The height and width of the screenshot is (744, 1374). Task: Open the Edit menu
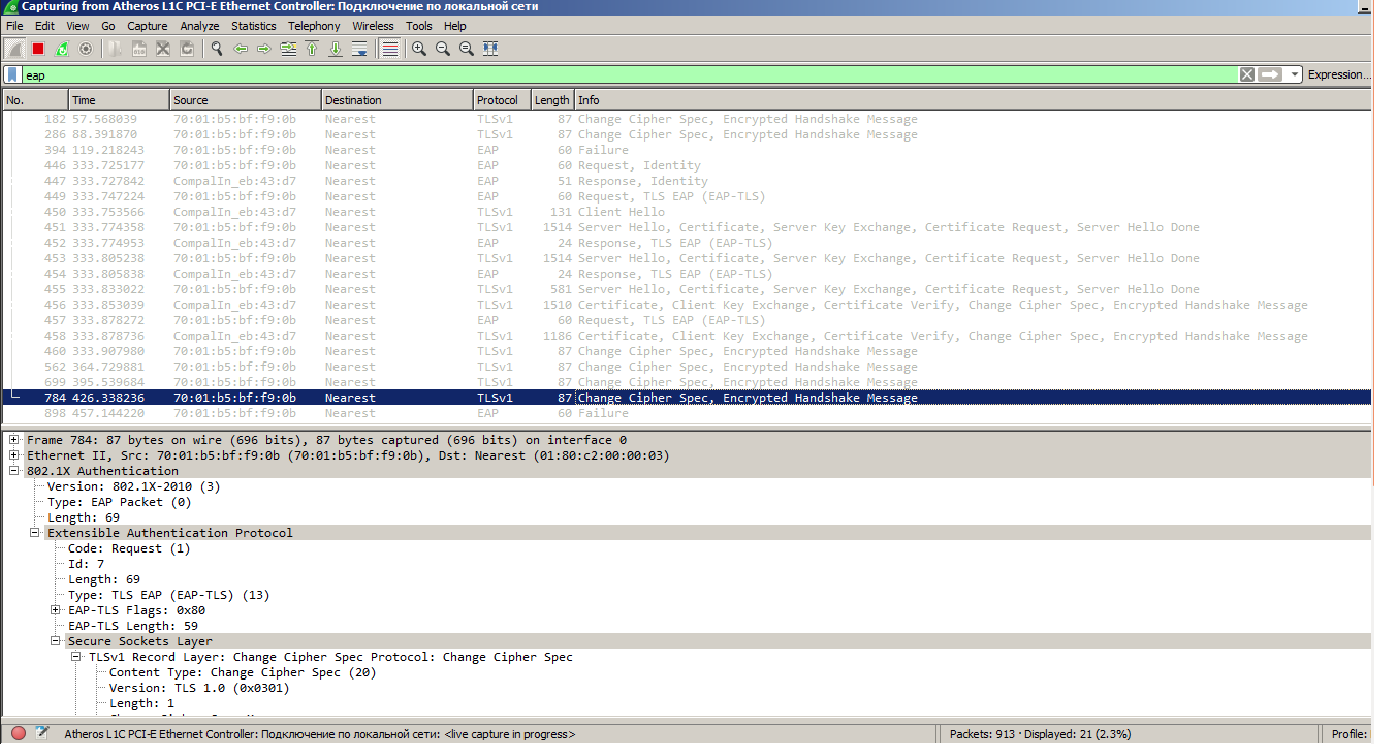[46, 26]
